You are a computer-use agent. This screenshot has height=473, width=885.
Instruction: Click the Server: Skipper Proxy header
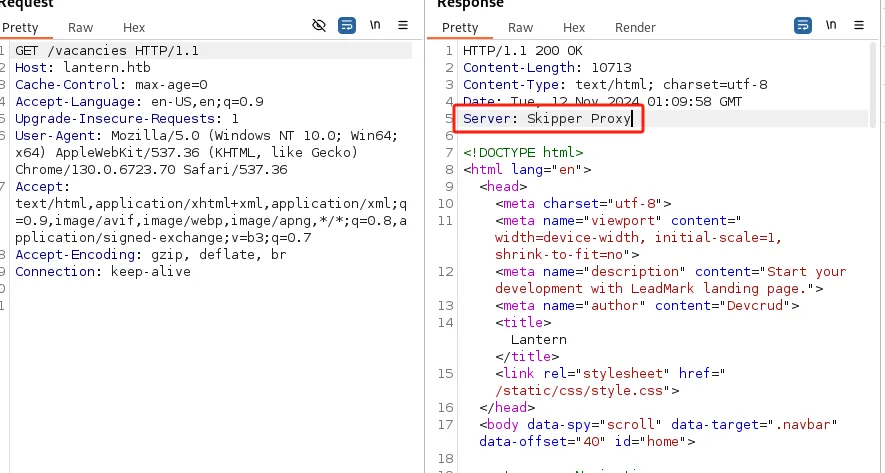point(547,119)
